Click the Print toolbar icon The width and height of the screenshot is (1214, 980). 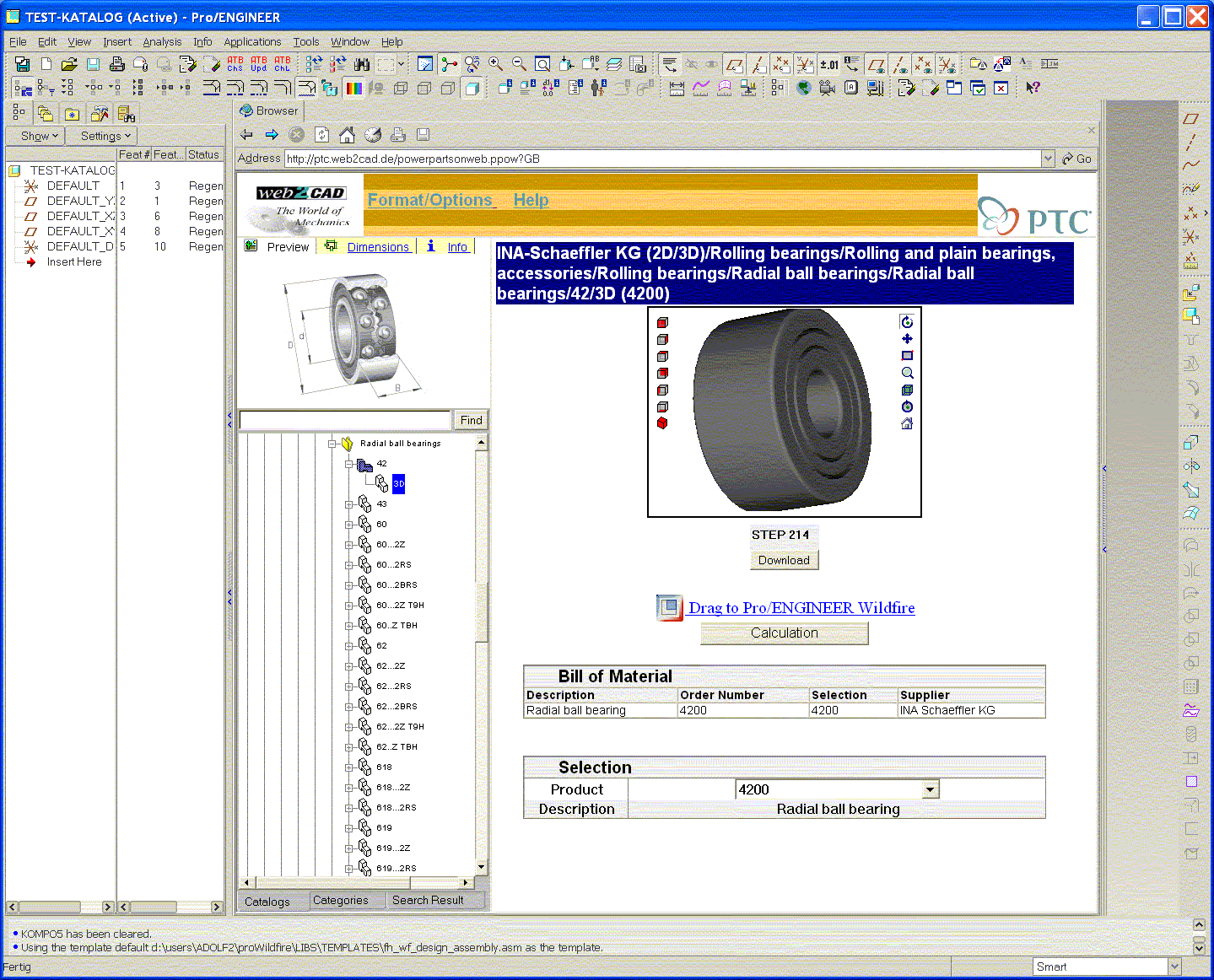117,64
